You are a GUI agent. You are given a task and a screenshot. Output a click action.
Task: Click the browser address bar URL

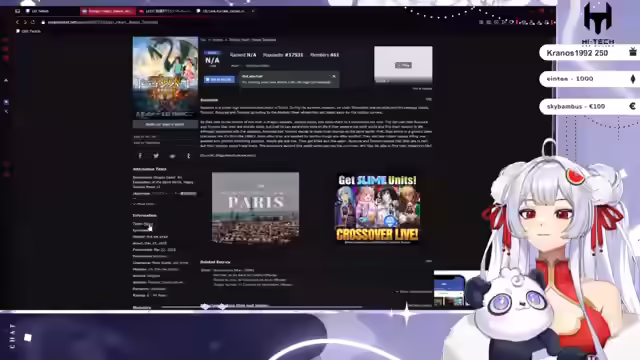point(102,22)
